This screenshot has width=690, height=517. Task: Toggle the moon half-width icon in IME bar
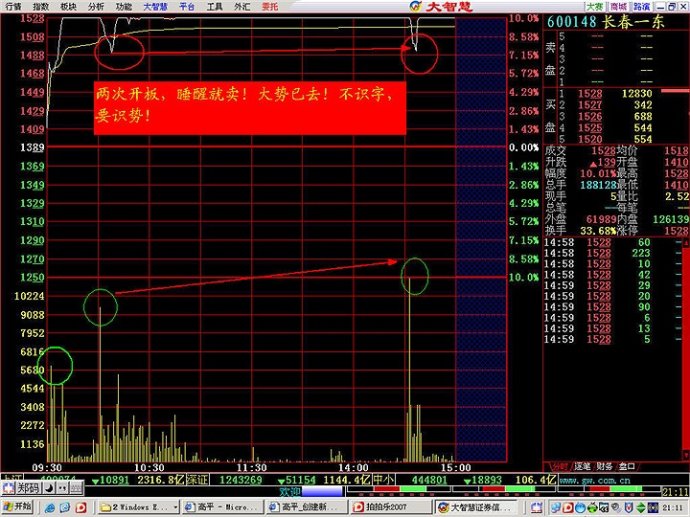click(50, 488)
